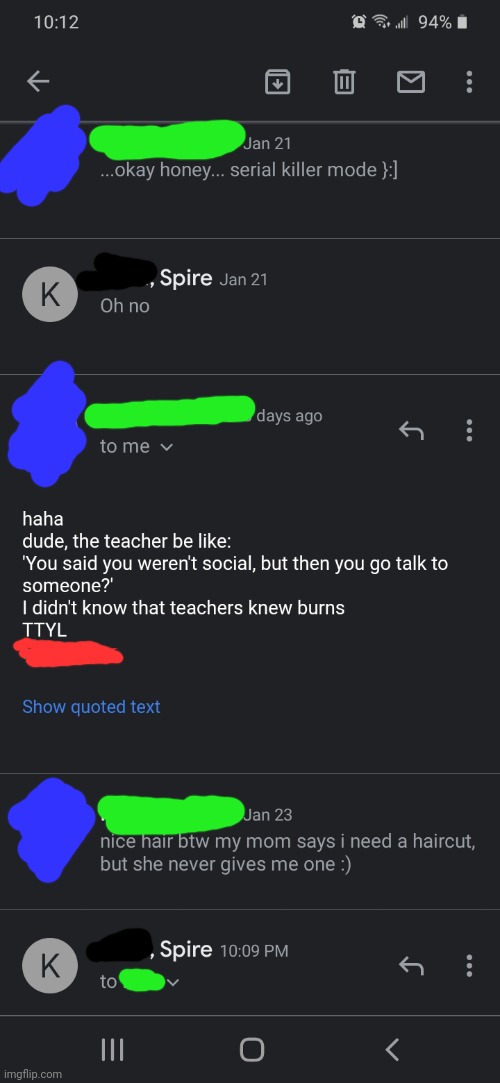Expand the 'to me' recipient details
Viewport: 500px width, 1083px height.
pyautogui.click(x=136, y=447)
